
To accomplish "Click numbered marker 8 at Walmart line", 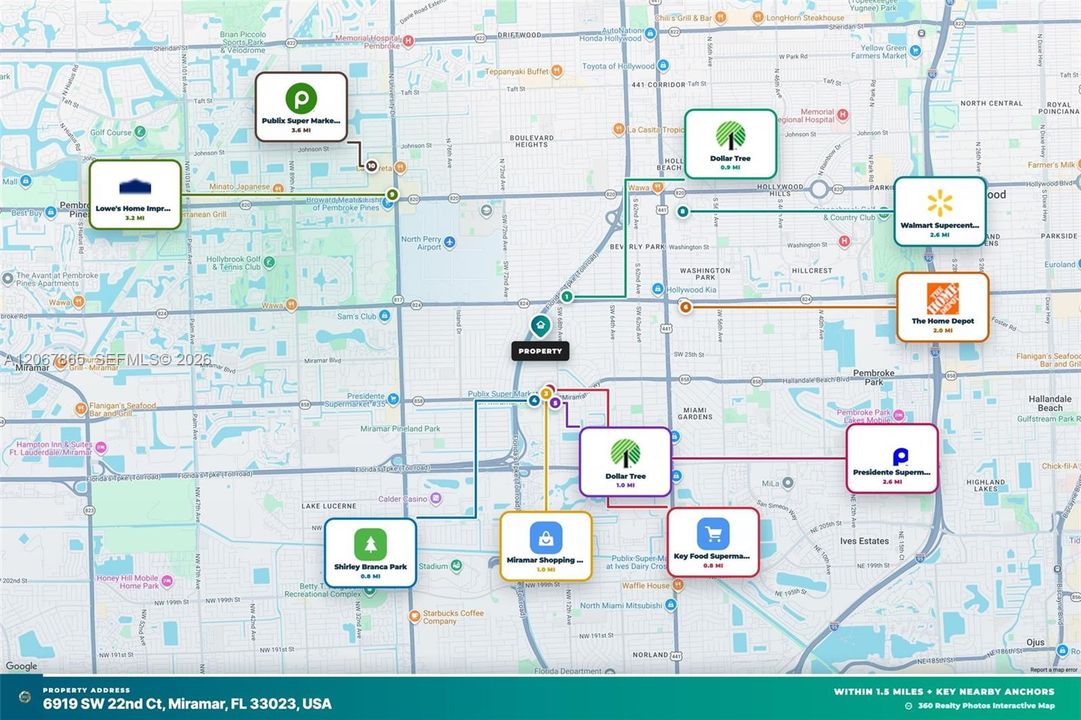I will (683, 211).
